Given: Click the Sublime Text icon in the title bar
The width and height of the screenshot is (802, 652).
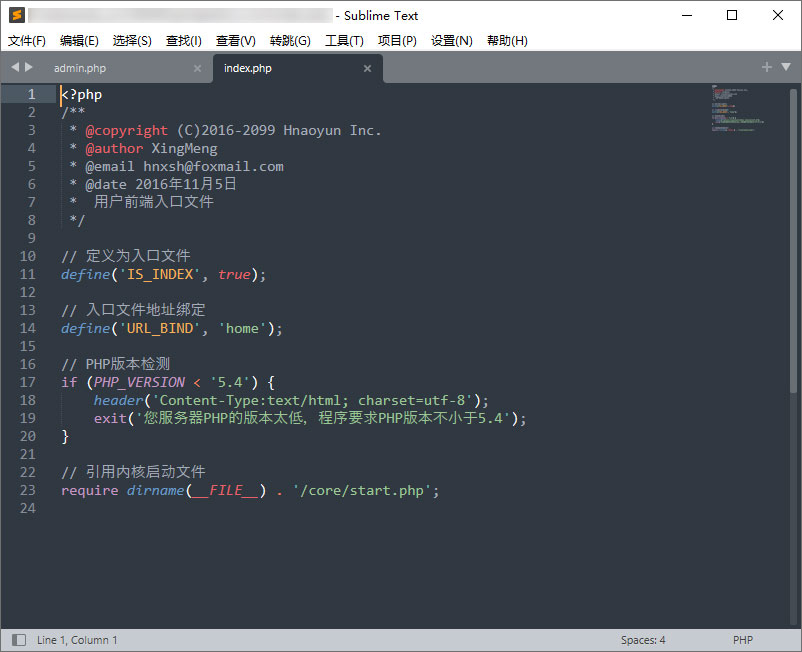Looking at the screenshot, I should (x=14, y=15).
